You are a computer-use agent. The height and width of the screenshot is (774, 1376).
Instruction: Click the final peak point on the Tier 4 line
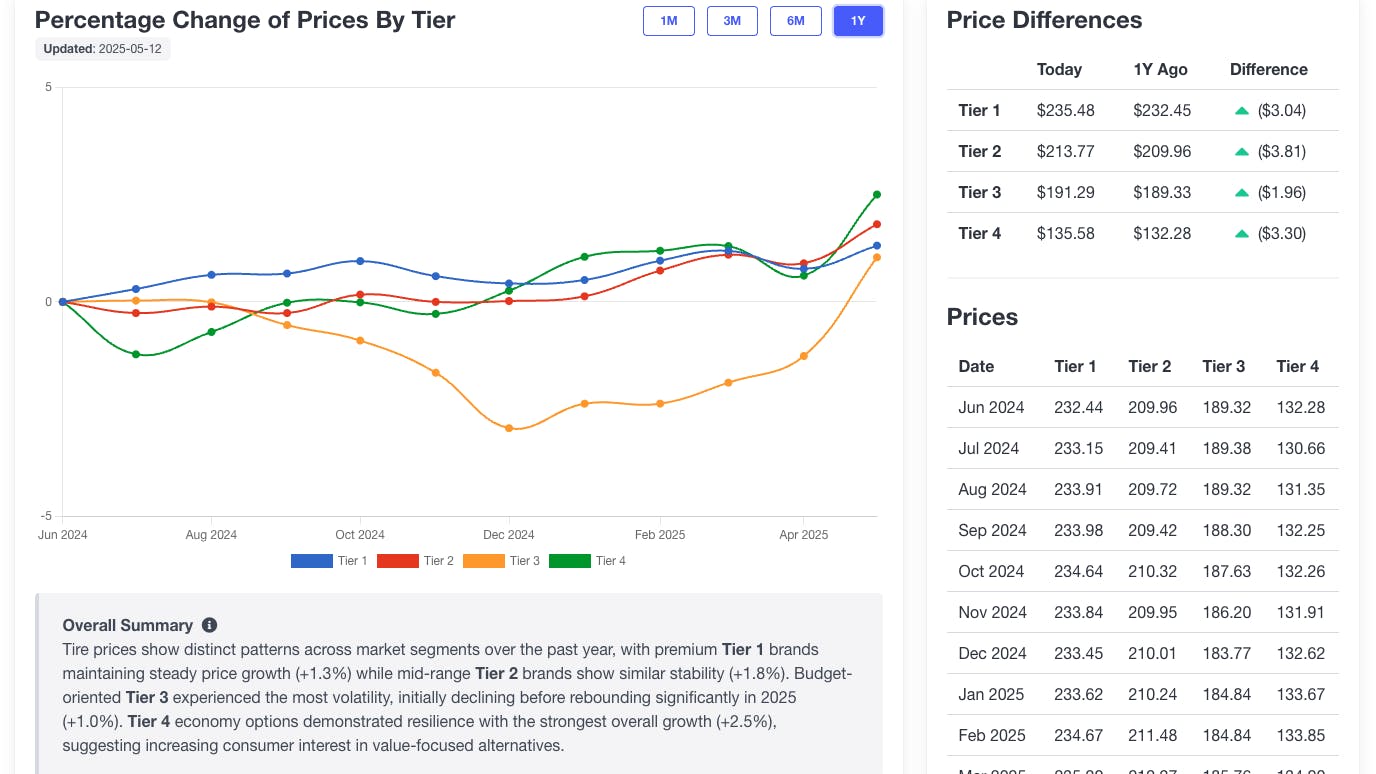click(x=877, y=194)
